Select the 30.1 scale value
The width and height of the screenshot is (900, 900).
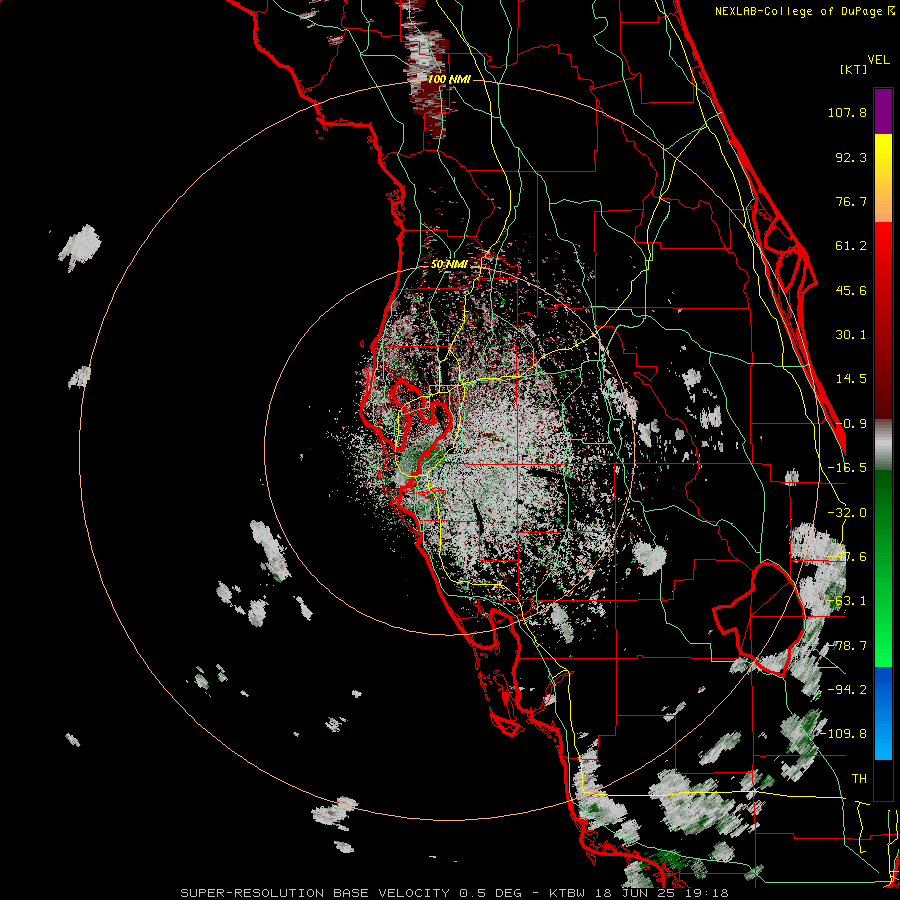(x=851, y=335)
